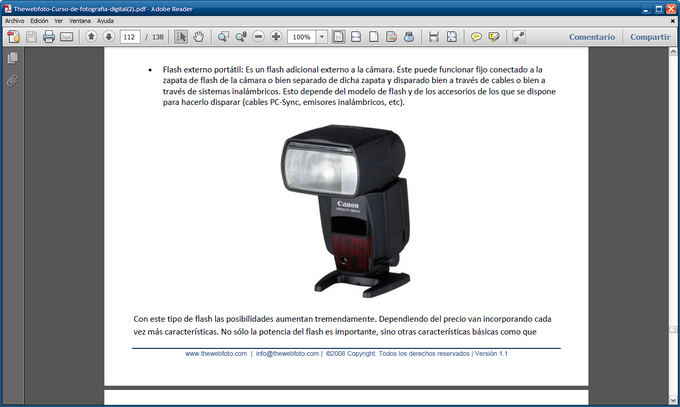Click the info@thewebfoto.com email link

[287, 354]
